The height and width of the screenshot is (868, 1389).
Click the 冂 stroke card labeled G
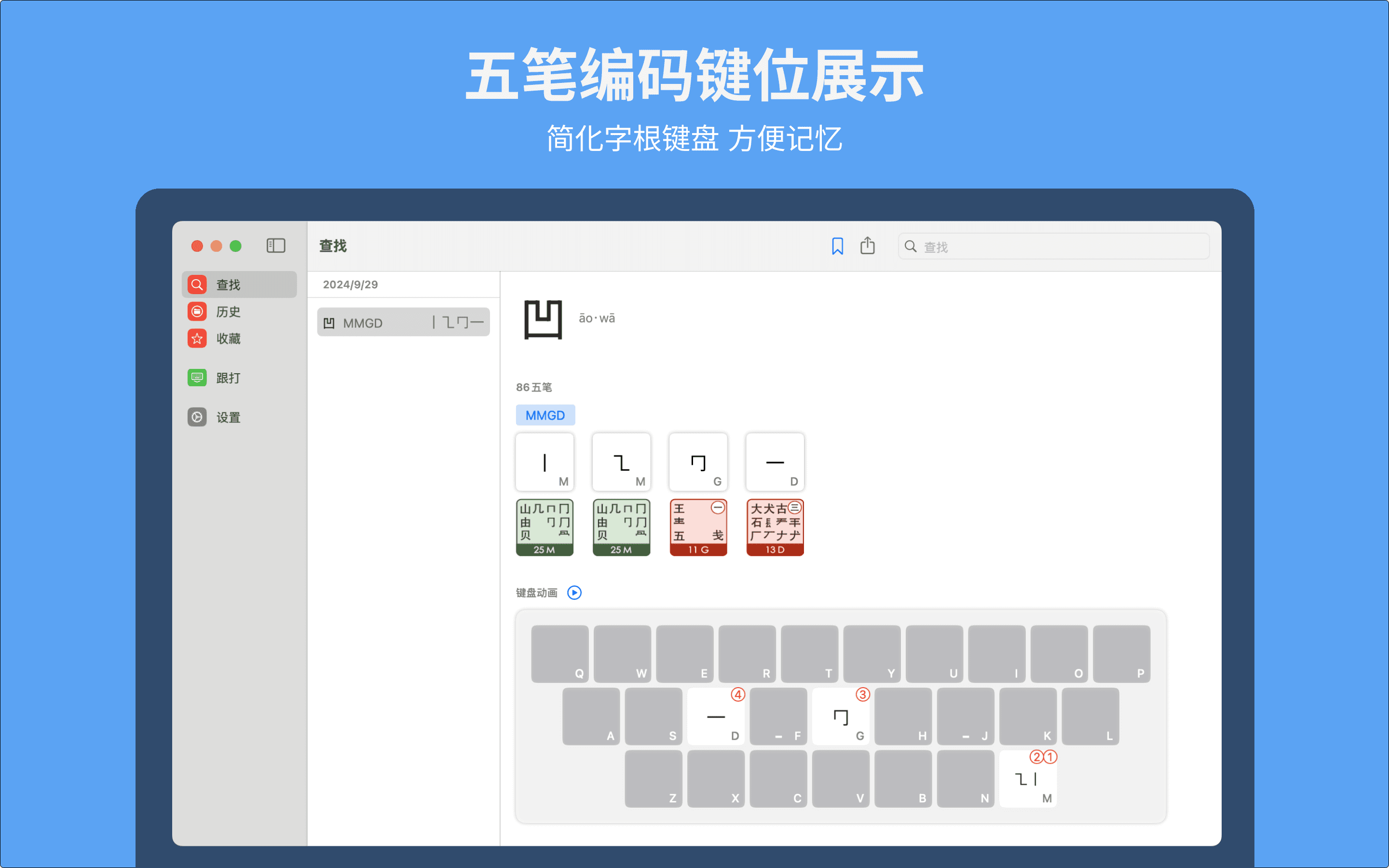698,462
